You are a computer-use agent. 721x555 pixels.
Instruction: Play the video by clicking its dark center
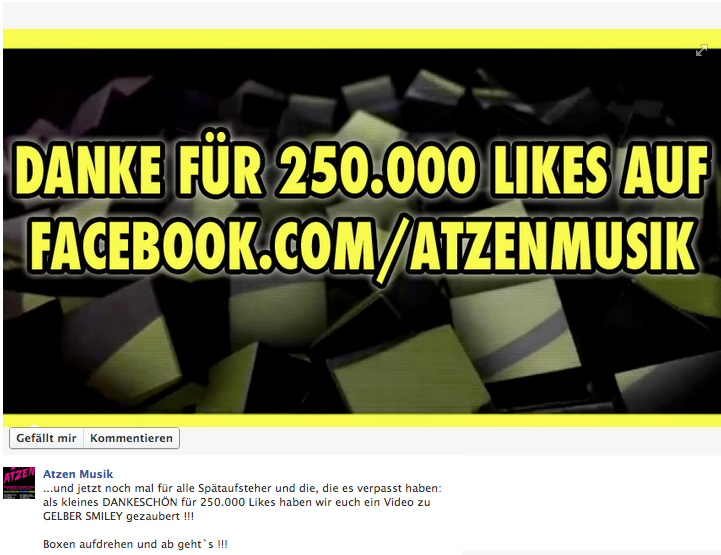tap(361, 231)
